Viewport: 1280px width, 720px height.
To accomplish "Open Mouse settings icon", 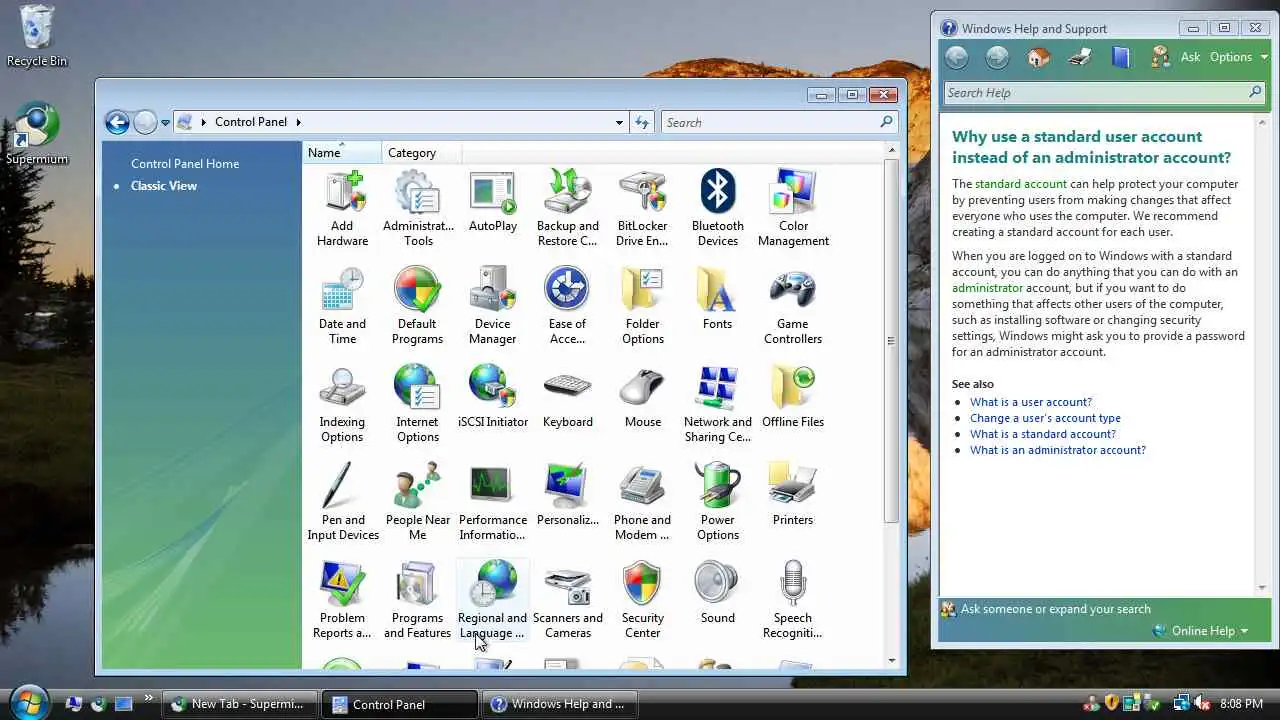I will click(x=643, y=397).
